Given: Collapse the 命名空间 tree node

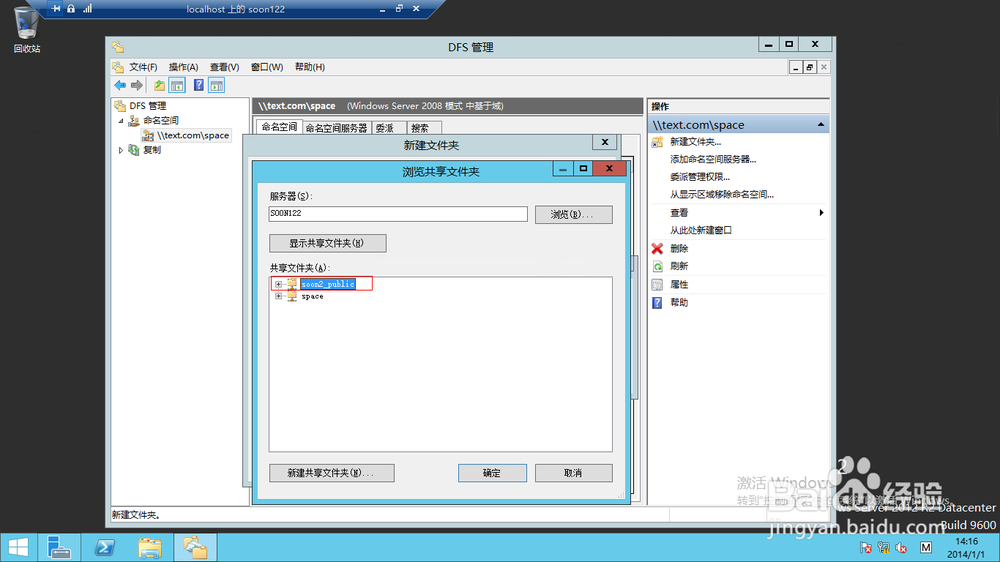Looking at the screenshot, I should coord(121,121).
